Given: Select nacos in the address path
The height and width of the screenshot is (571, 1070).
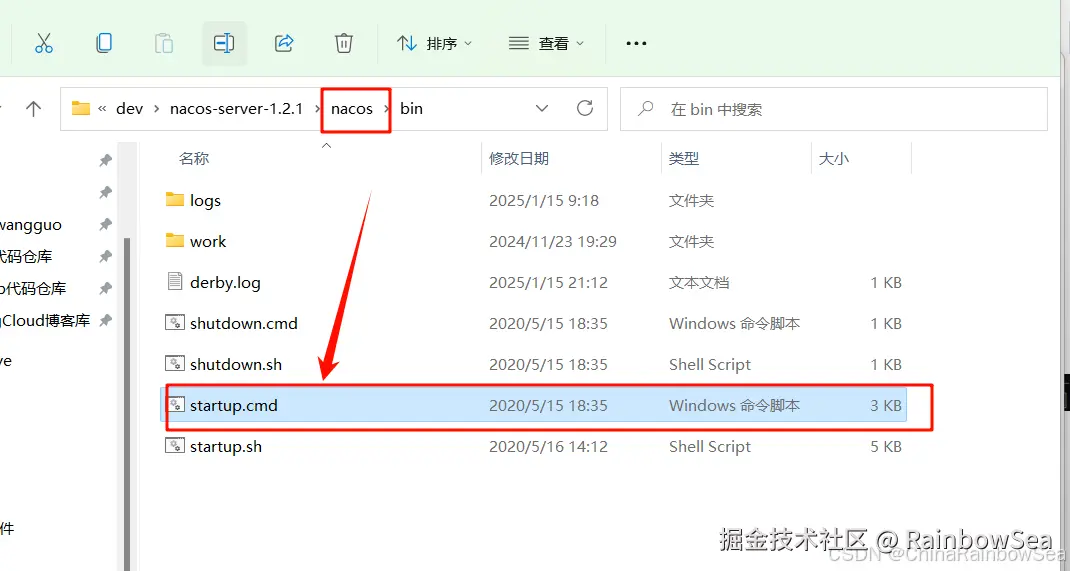Looking at the screenshot, I should 352,108.
